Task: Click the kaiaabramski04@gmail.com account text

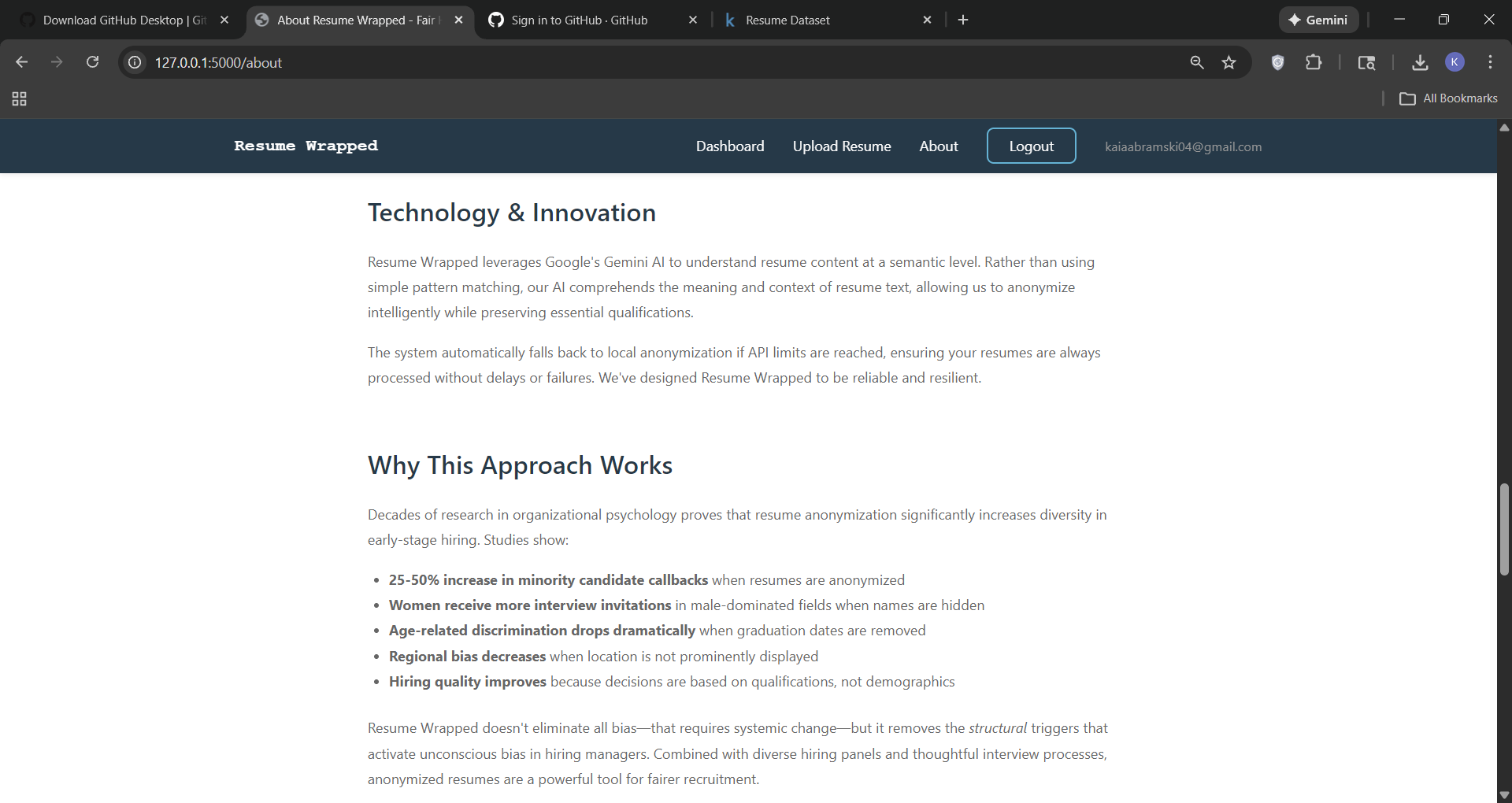Action: [x=1183, y=146]
